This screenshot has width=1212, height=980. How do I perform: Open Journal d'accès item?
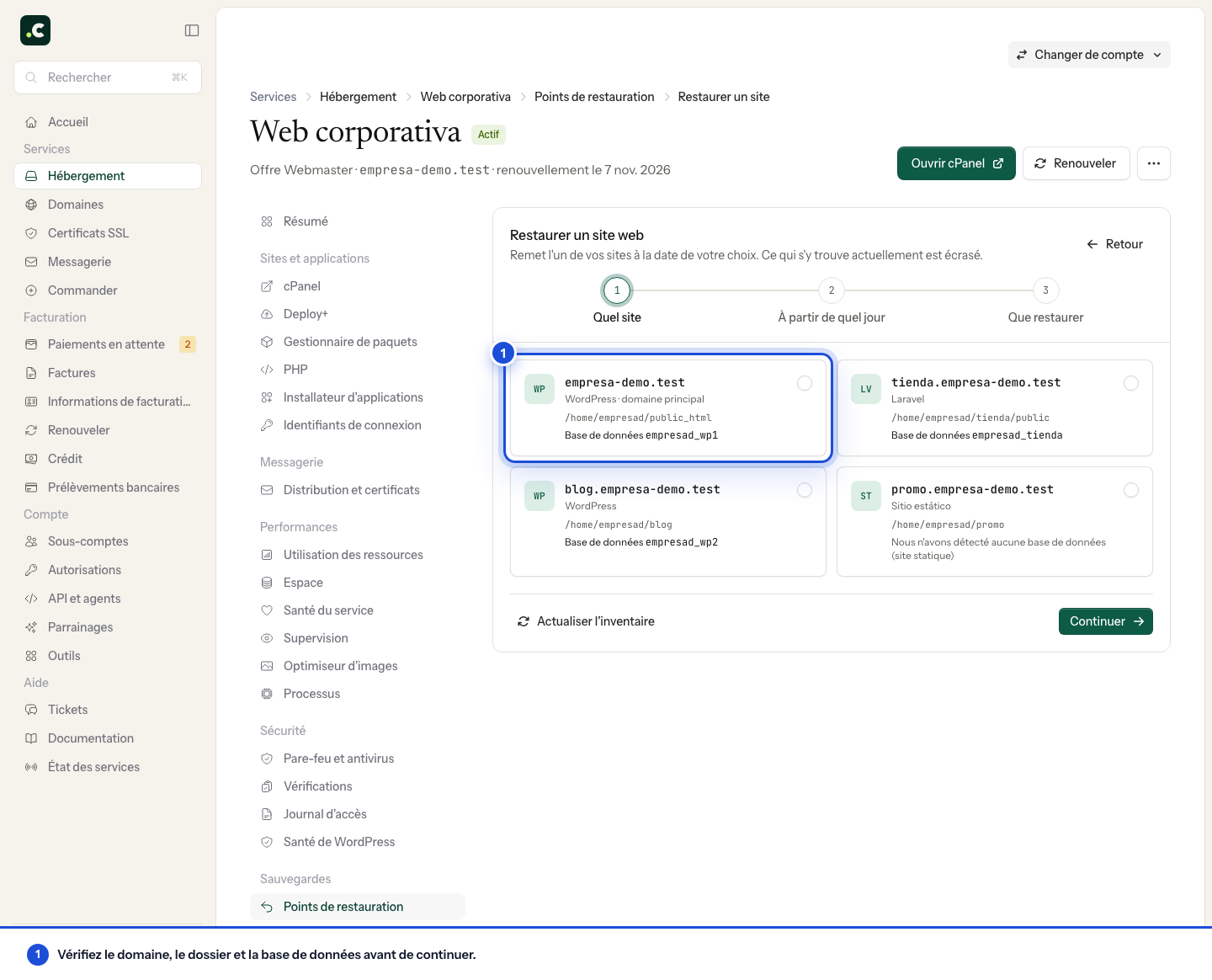tap(358, 814)
